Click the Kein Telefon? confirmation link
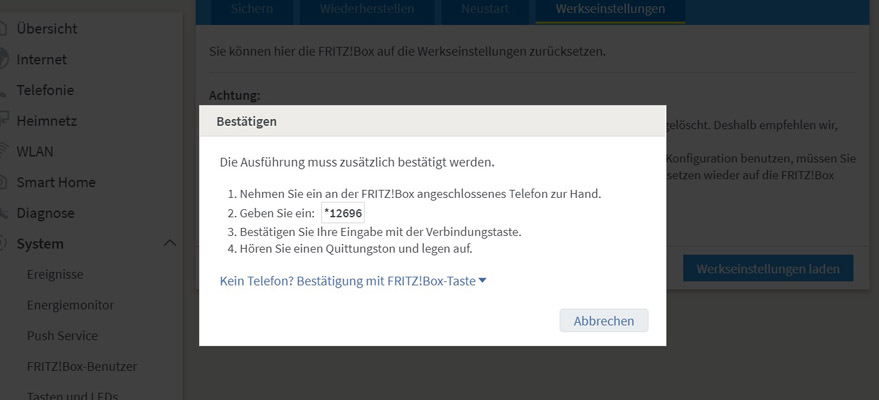Image resolution: width=879 pixels, height=400 pixels. tap(347, 281)
